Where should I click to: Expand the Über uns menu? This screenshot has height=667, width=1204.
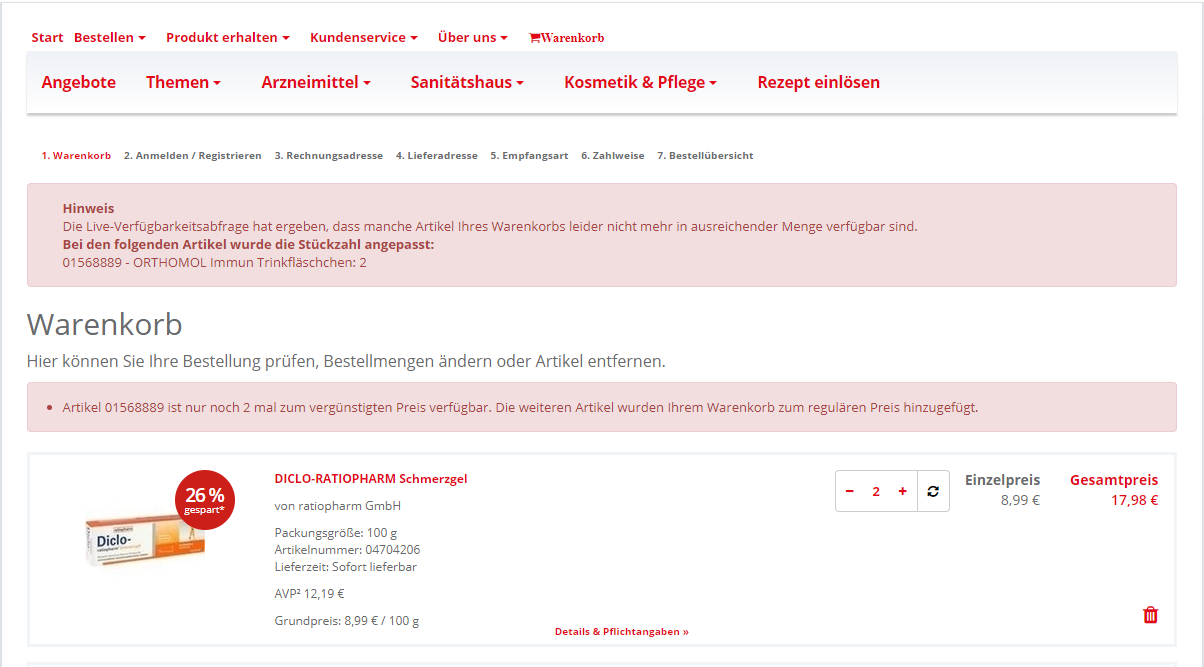point(472,38)
